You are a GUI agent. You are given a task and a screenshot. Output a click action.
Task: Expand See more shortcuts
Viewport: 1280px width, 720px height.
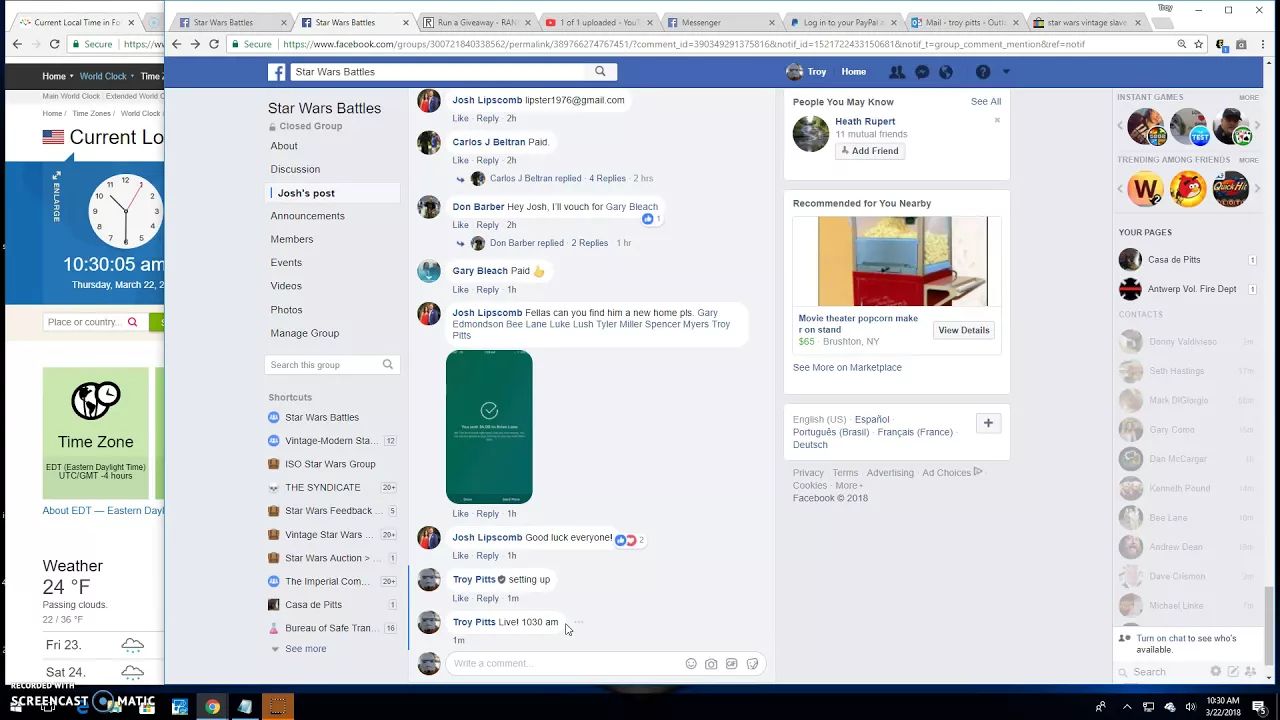[x=305, y=649]
